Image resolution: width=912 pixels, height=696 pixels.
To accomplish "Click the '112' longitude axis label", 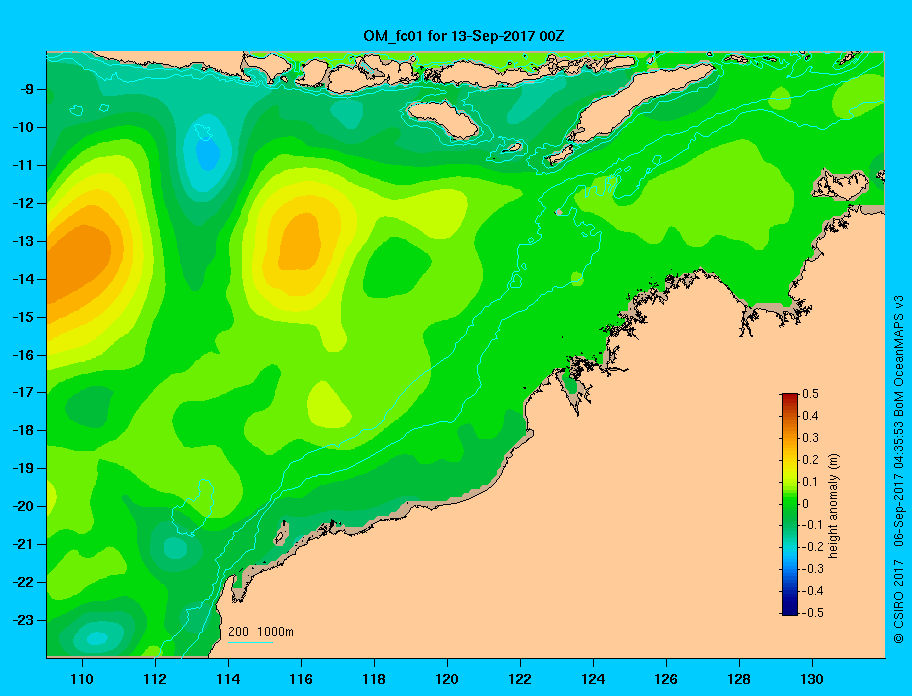I will [x=155, y=679].
